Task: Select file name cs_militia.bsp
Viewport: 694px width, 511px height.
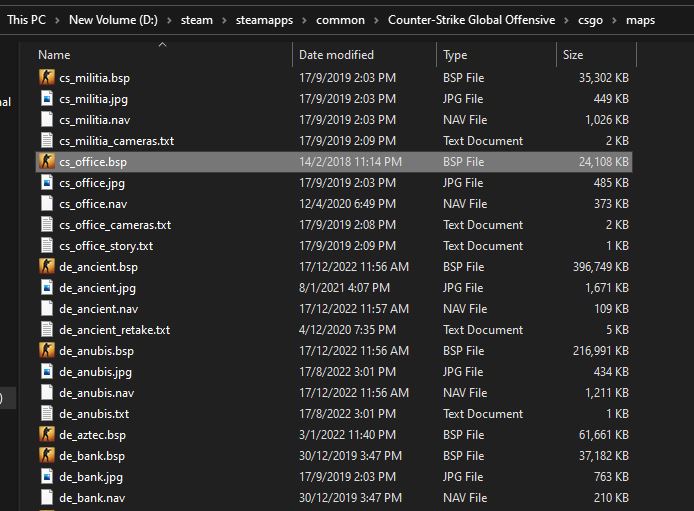Action: pyautogui.click(x=95, y=78)
